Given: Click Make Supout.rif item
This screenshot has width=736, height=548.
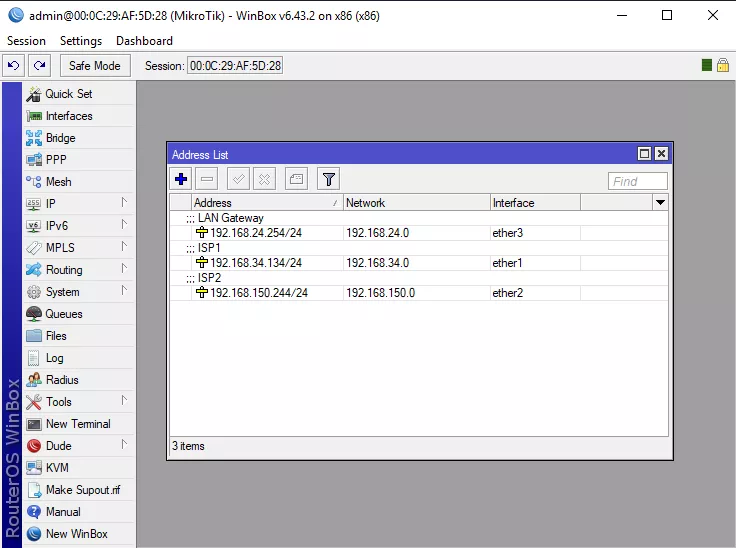Looking at the screenshot, I should coord(79,490).
